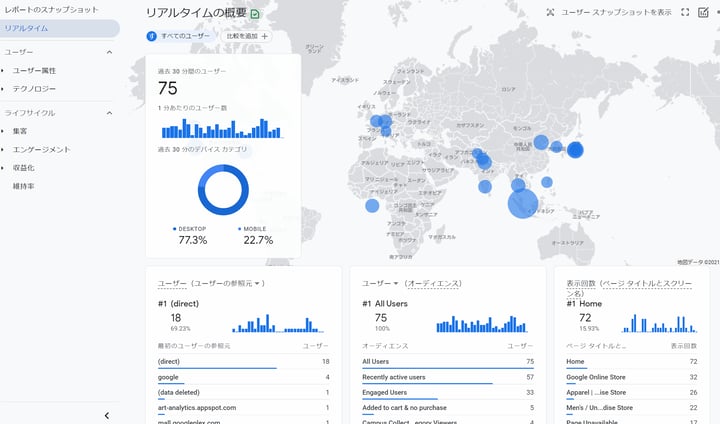
Task: Click the art-analytics.appspot.com row
Action: tap(243, 408)
